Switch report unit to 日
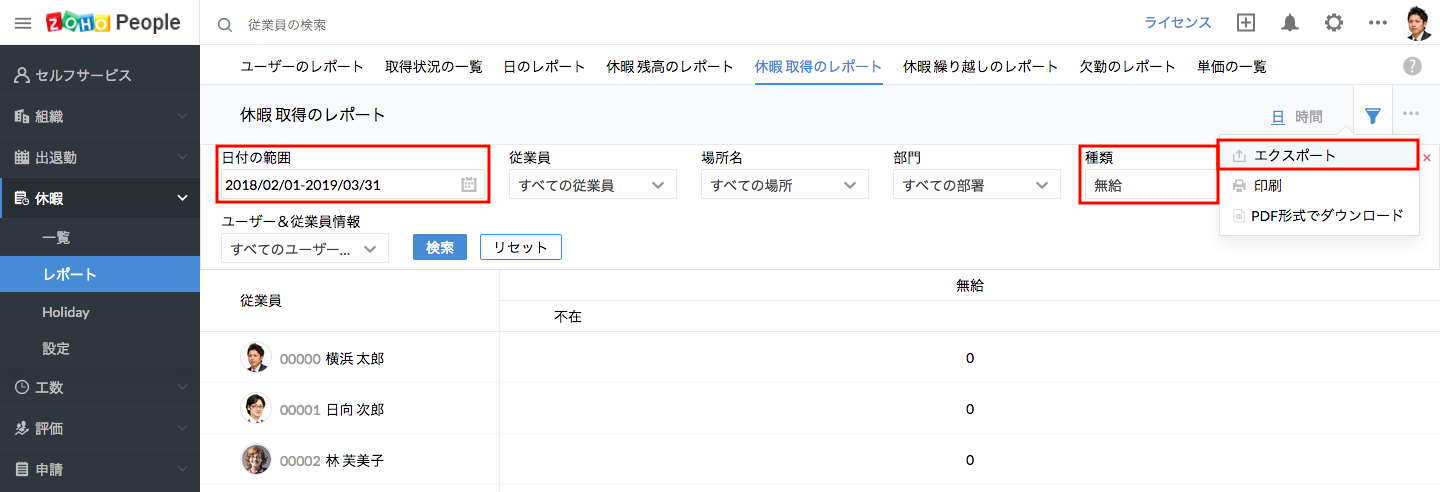The width and height of the screenshot is (1440, 492). coord(1277,116)
